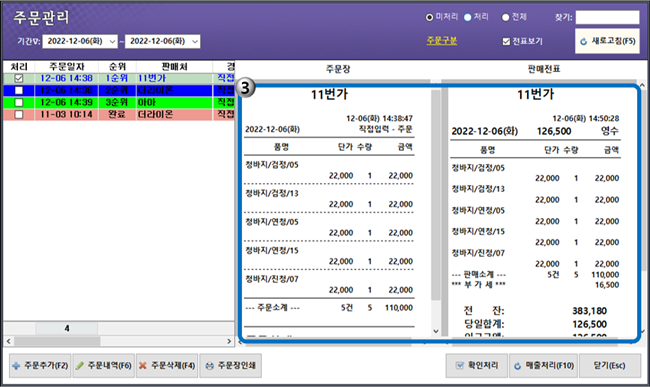Click the 전 잔 balance value 383,180
The height and width of the screenshot is (387, 650).
pyautogui.click(x=589, y=311)
